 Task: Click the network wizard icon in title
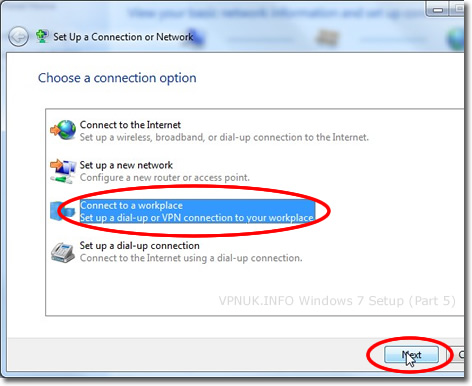(x=42, y=36)
